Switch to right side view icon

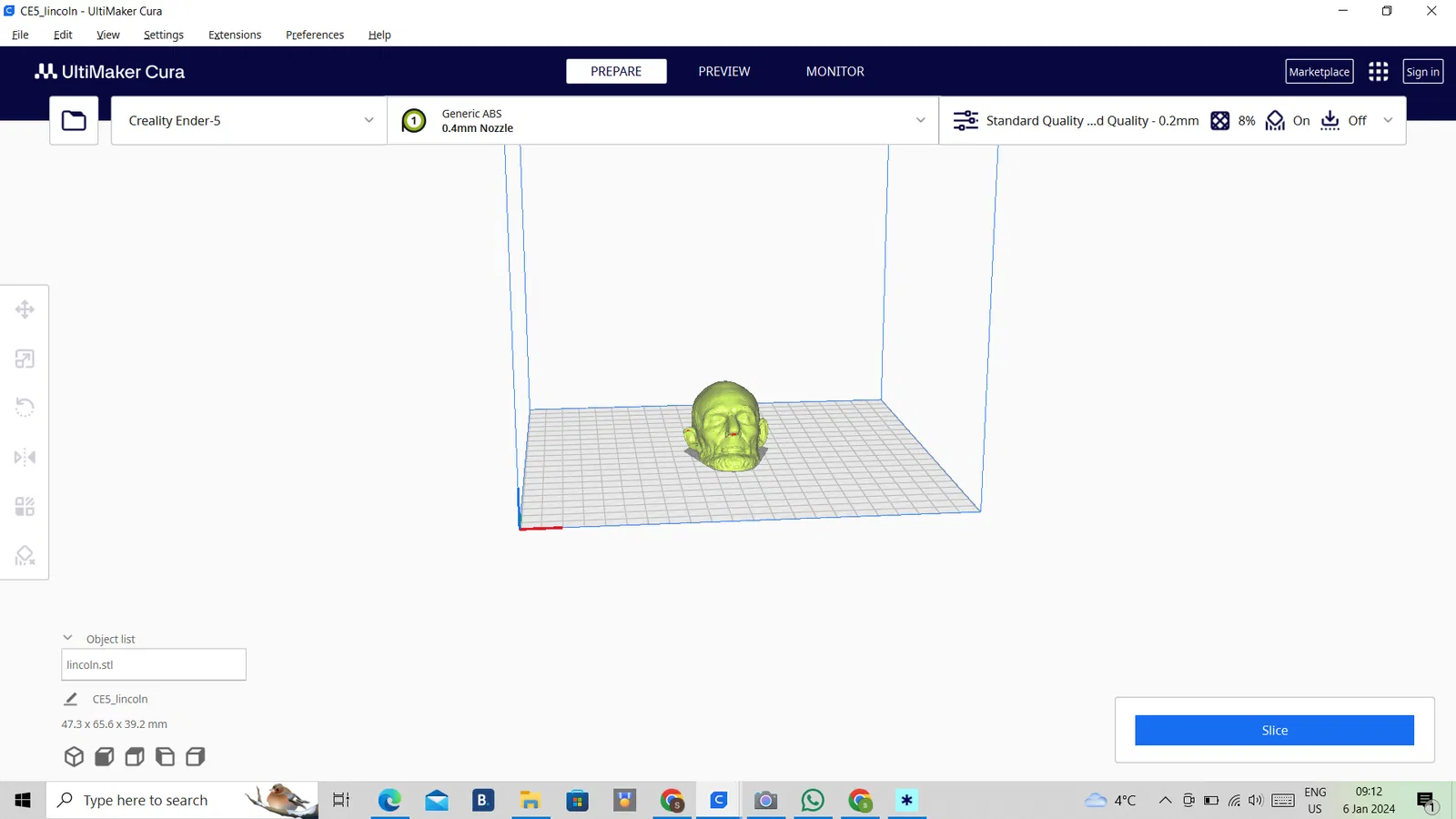pyautogui.click(x=196, y=756)
